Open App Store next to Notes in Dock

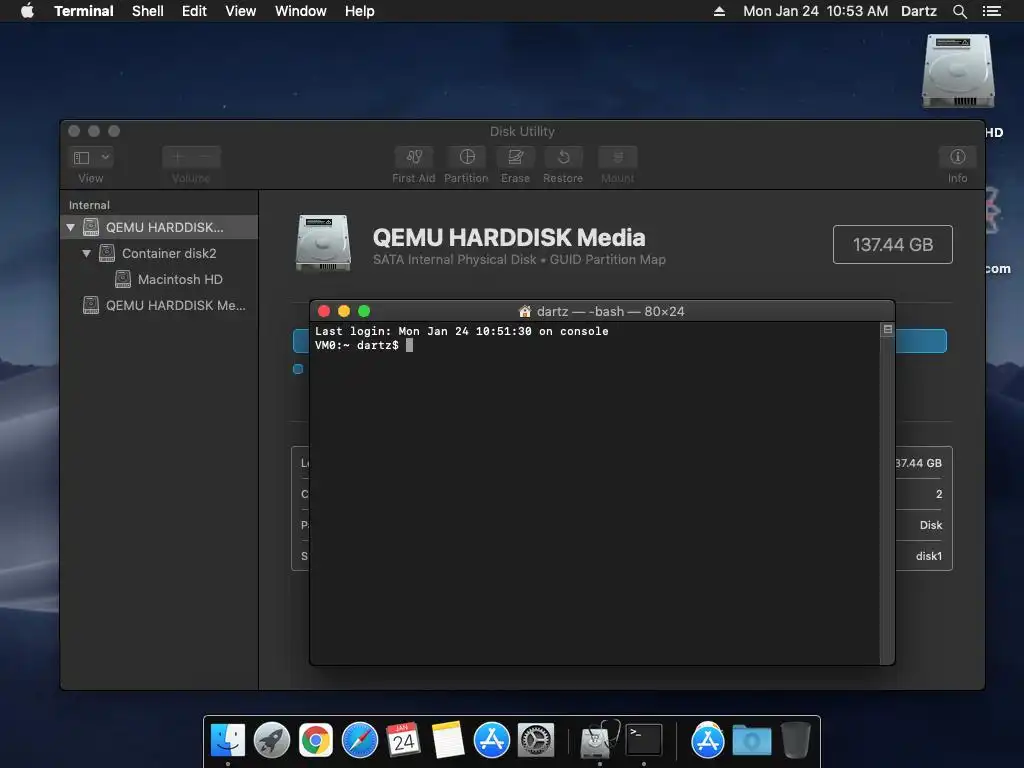click(x=492, y=741)
